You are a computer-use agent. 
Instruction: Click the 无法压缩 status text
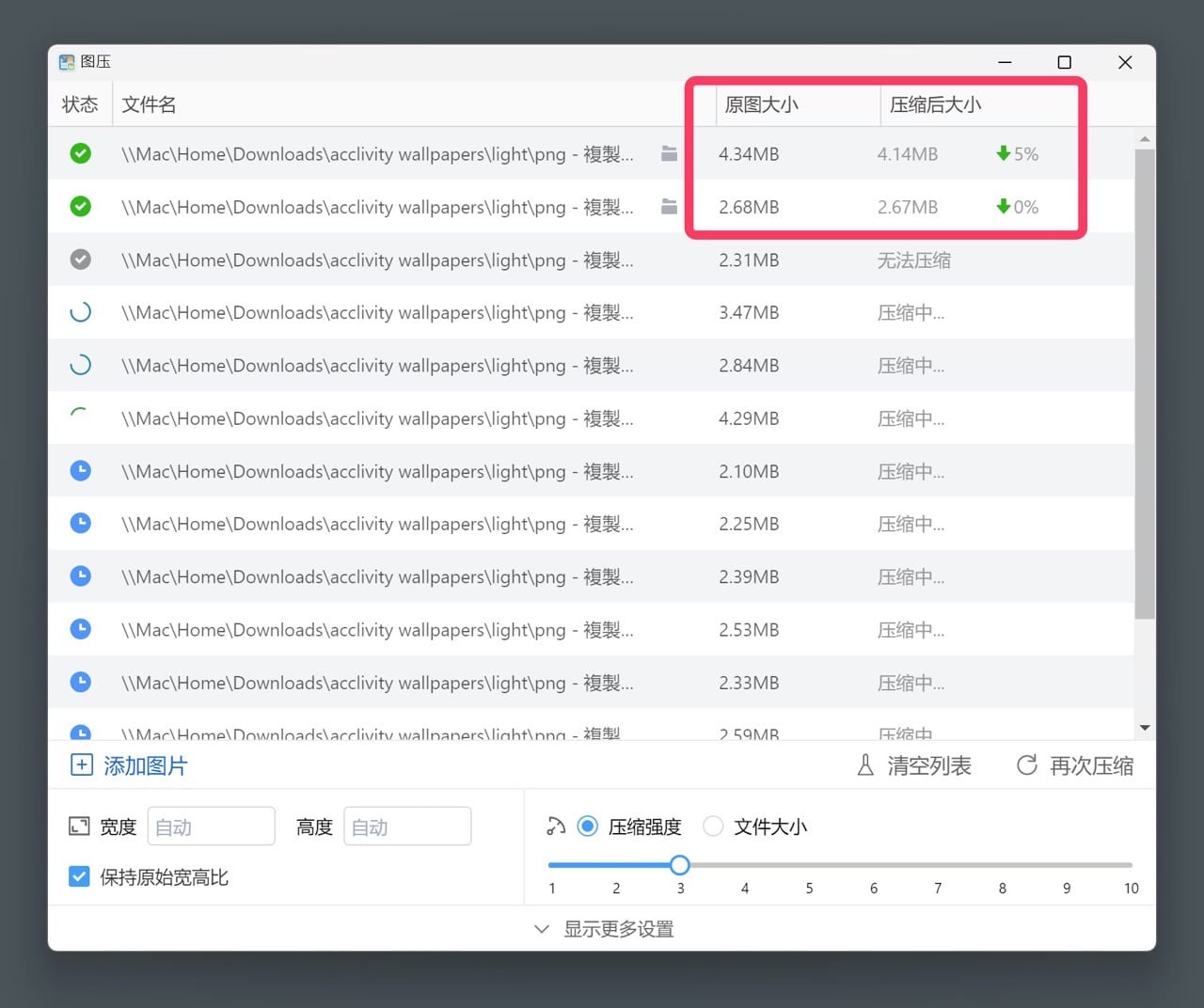[914, 260]
